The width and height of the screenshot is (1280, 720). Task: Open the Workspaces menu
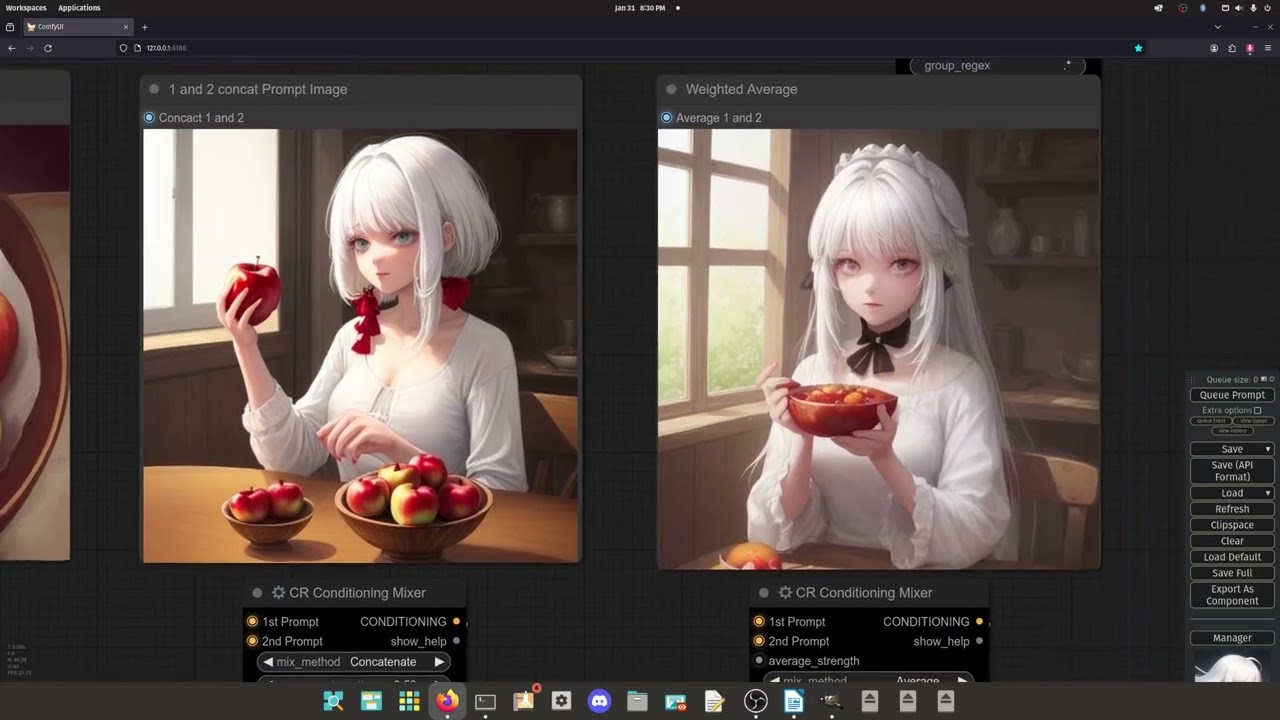coord(26,8)
